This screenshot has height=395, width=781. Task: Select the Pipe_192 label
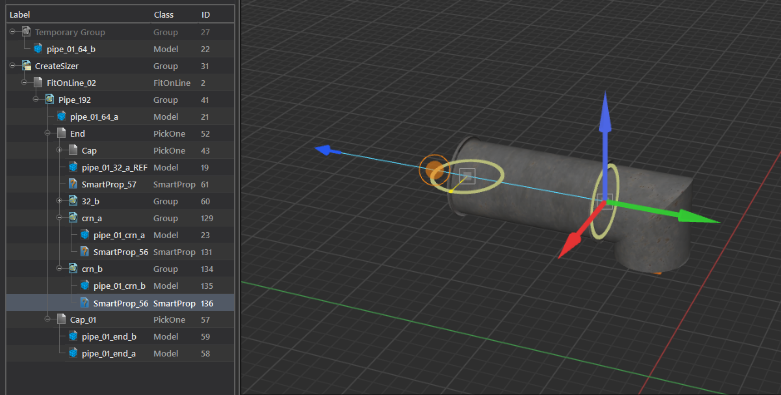tap(74, 100)
